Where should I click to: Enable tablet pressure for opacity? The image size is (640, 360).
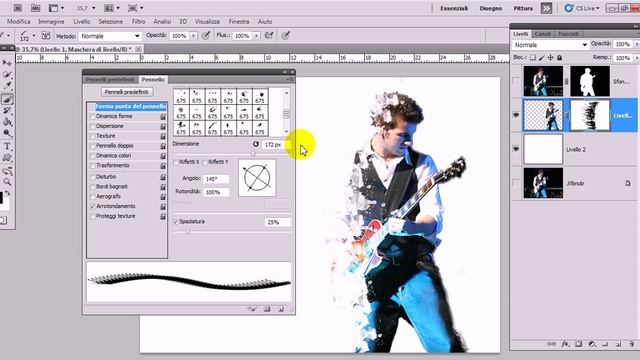pyautogui.click(x=206, y=36)
